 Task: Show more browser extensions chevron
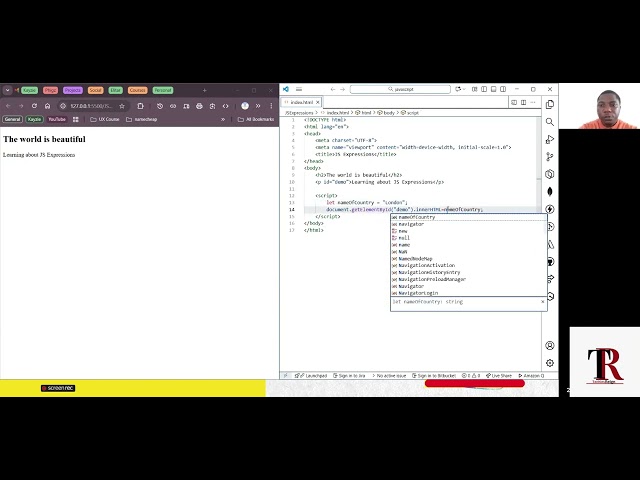pyautogui.click(x=258, y=106)
